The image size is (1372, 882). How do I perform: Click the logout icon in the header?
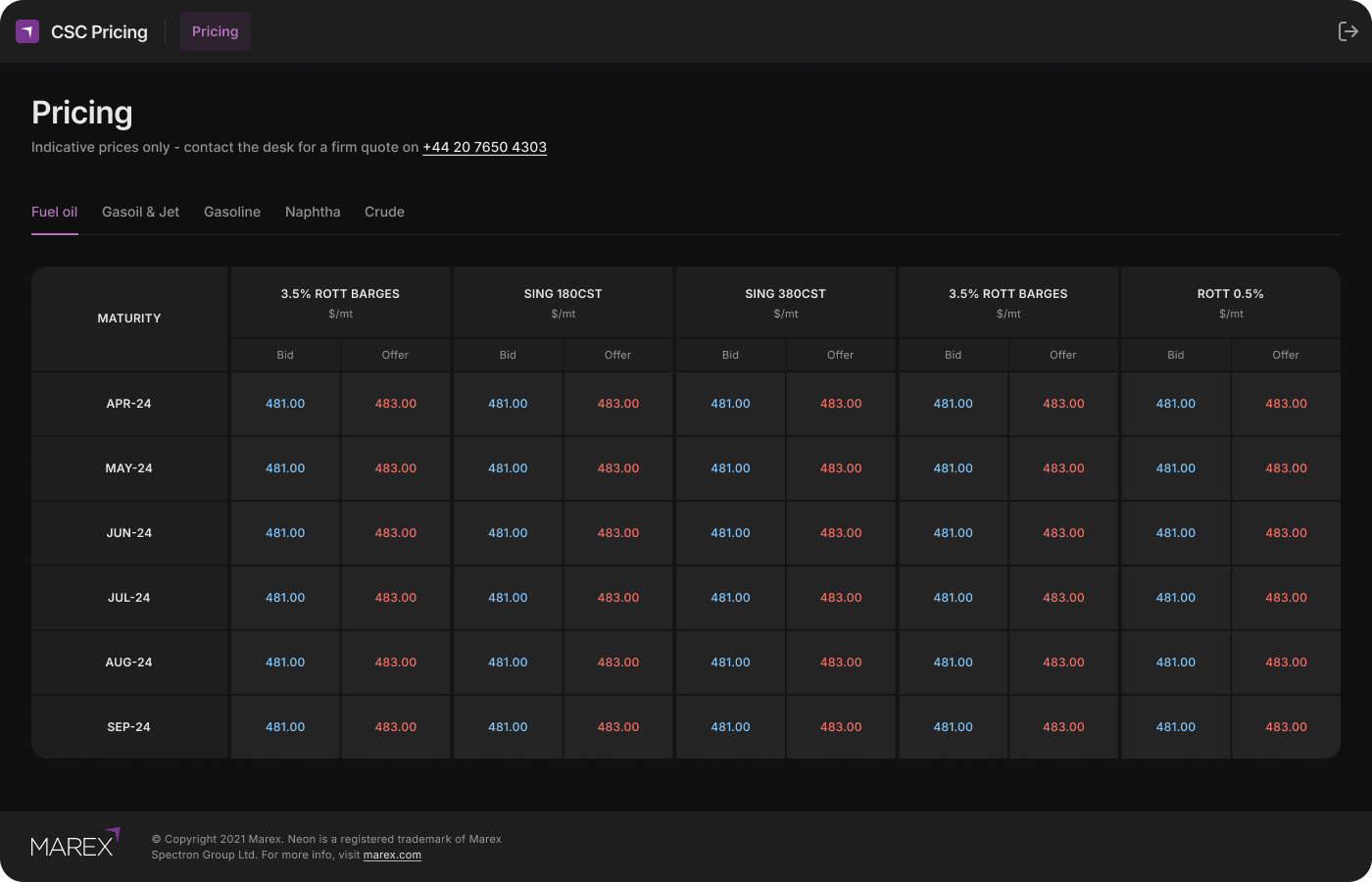coord(1348,31)
